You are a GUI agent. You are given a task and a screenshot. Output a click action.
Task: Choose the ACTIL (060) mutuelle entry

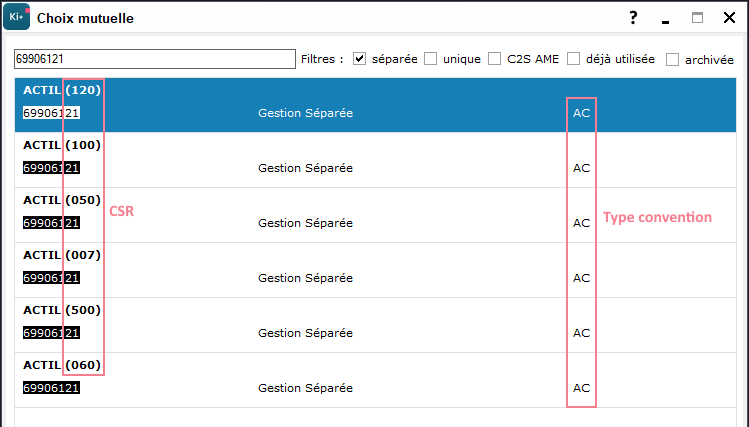375,380
